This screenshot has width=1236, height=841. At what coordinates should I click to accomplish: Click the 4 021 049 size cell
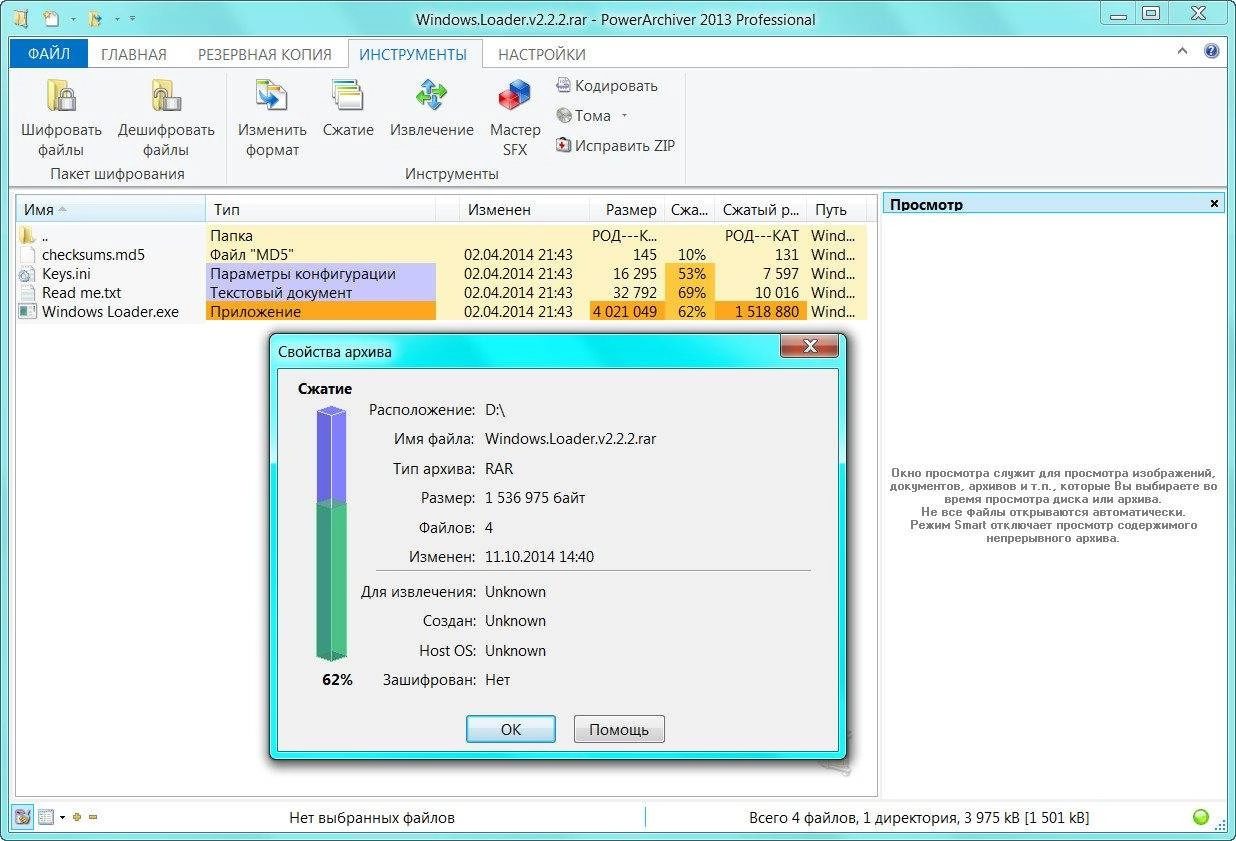(x=626, y=312)
